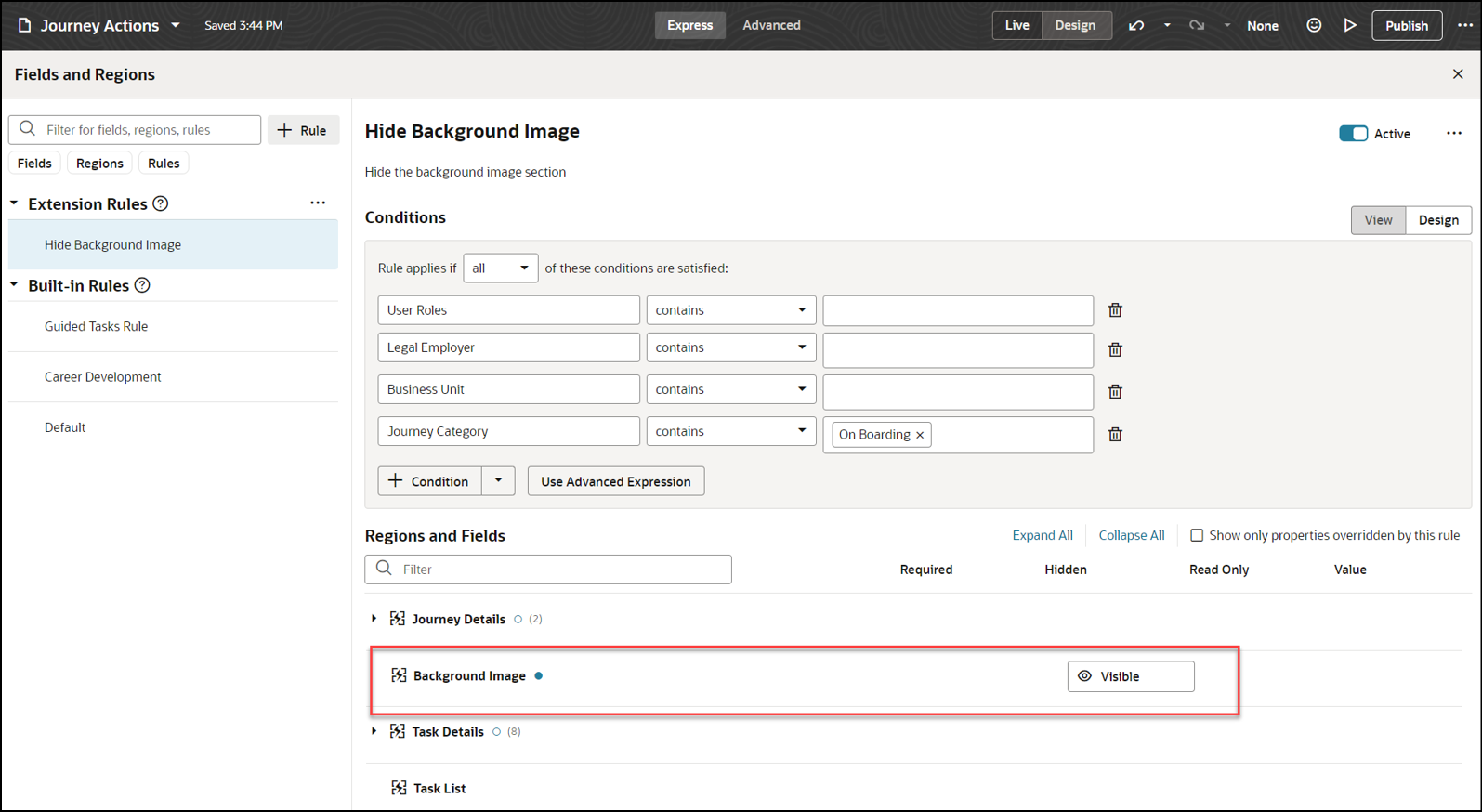1482x812 pixels.
Task: Click the undo arrow icon
Action: (1136, 26)
